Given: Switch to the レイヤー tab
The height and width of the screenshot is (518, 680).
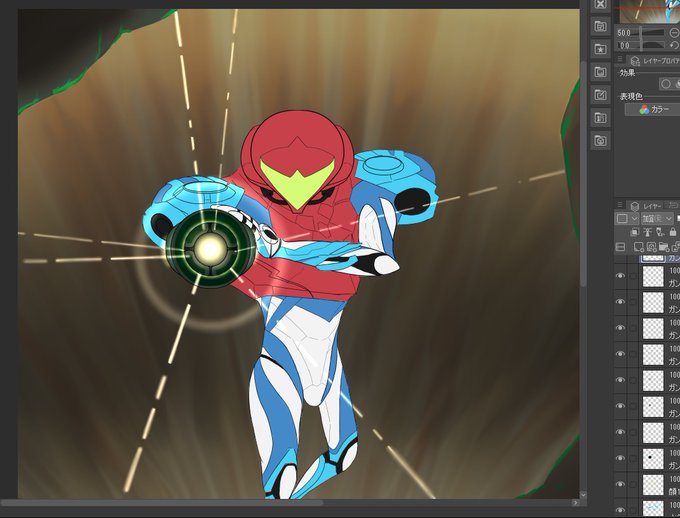Looking at the screenshot, I should pyautogui.click(x=646, y=206).
